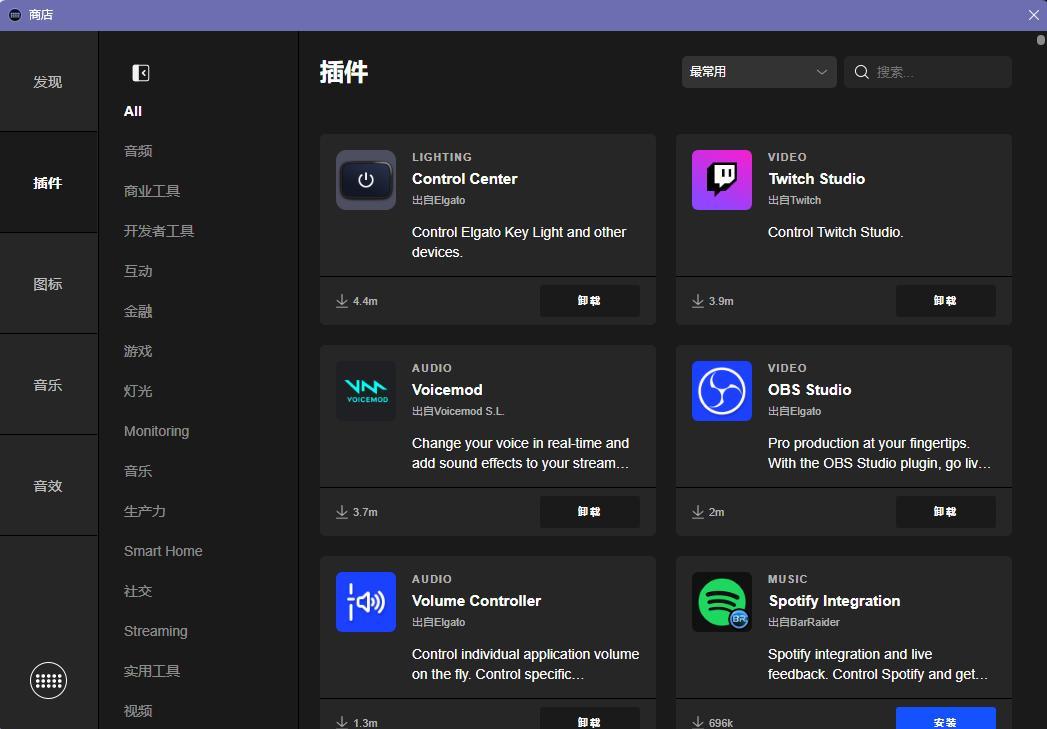Select the 音乐 category in list
Screen dimensions: 1047x729
(138, 471)
